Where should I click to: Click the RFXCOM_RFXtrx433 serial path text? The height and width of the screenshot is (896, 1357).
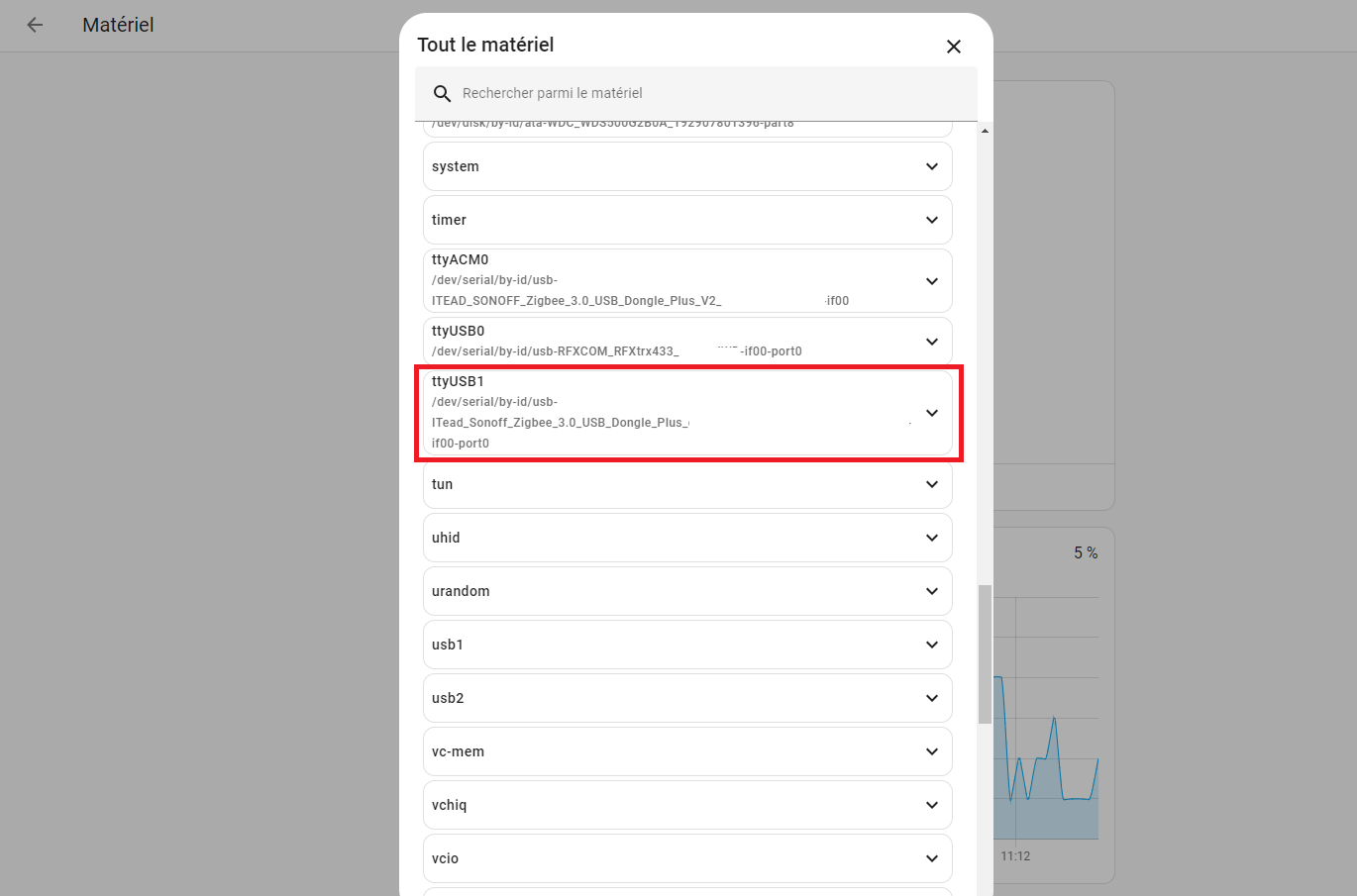pos(617,351)
